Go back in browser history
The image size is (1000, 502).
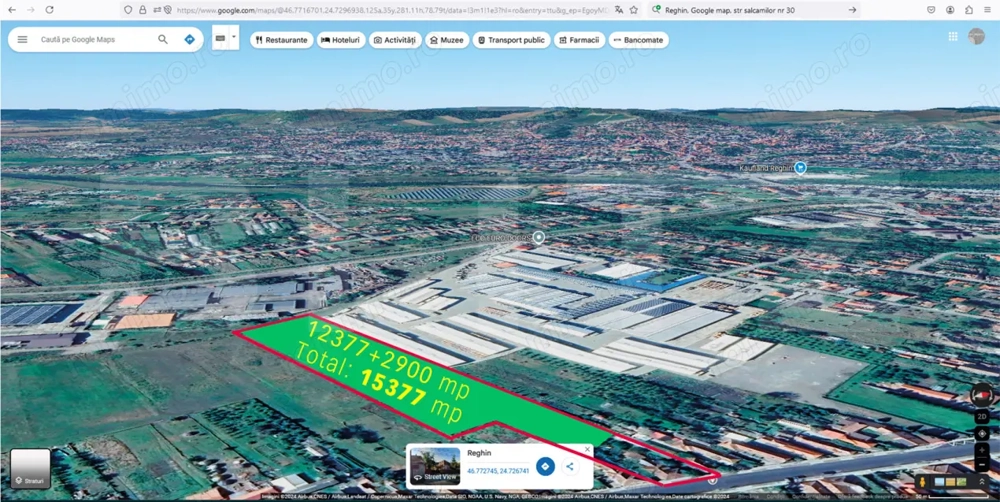12,10
